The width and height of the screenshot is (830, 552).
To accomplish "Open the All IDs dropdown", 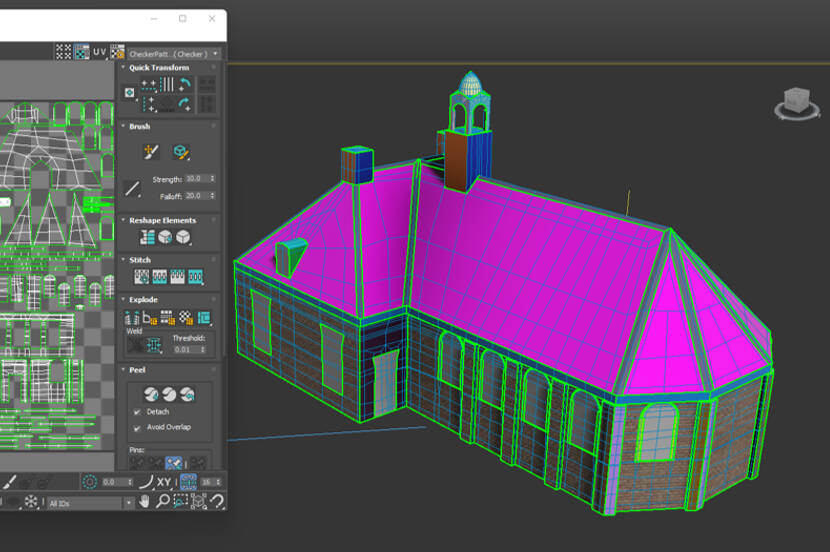I will click(90, 503).
